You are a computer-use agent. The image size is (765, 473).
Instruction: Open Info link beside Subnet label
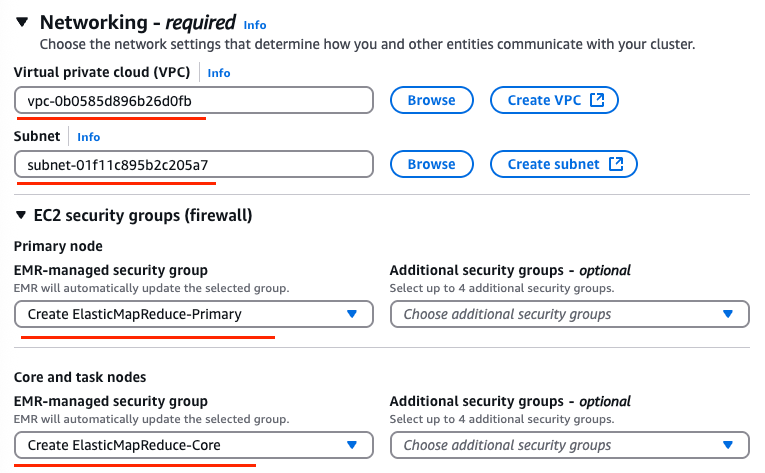tap(88, 137)
